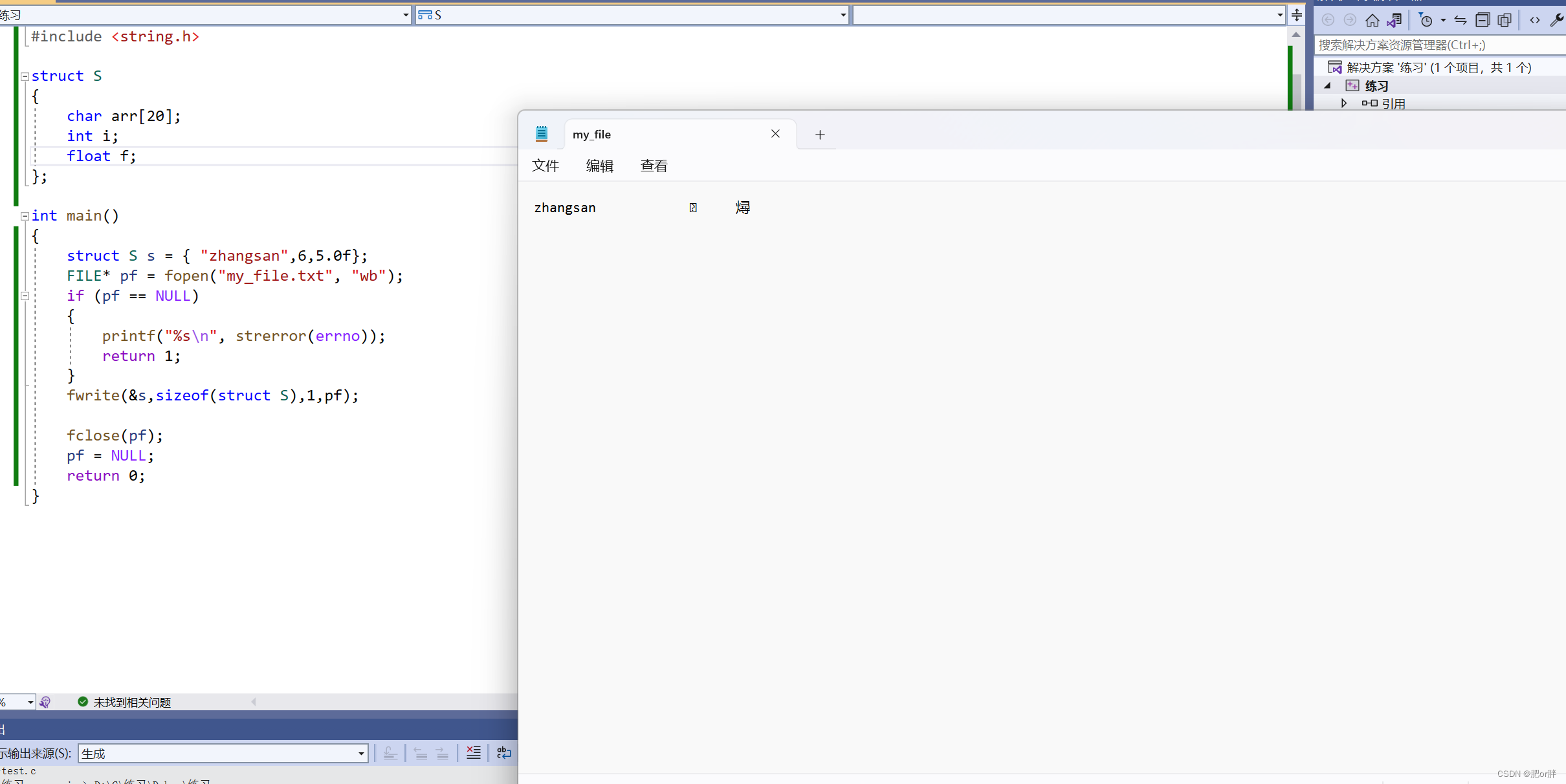Click the show all files icon

click(1505, 20)
